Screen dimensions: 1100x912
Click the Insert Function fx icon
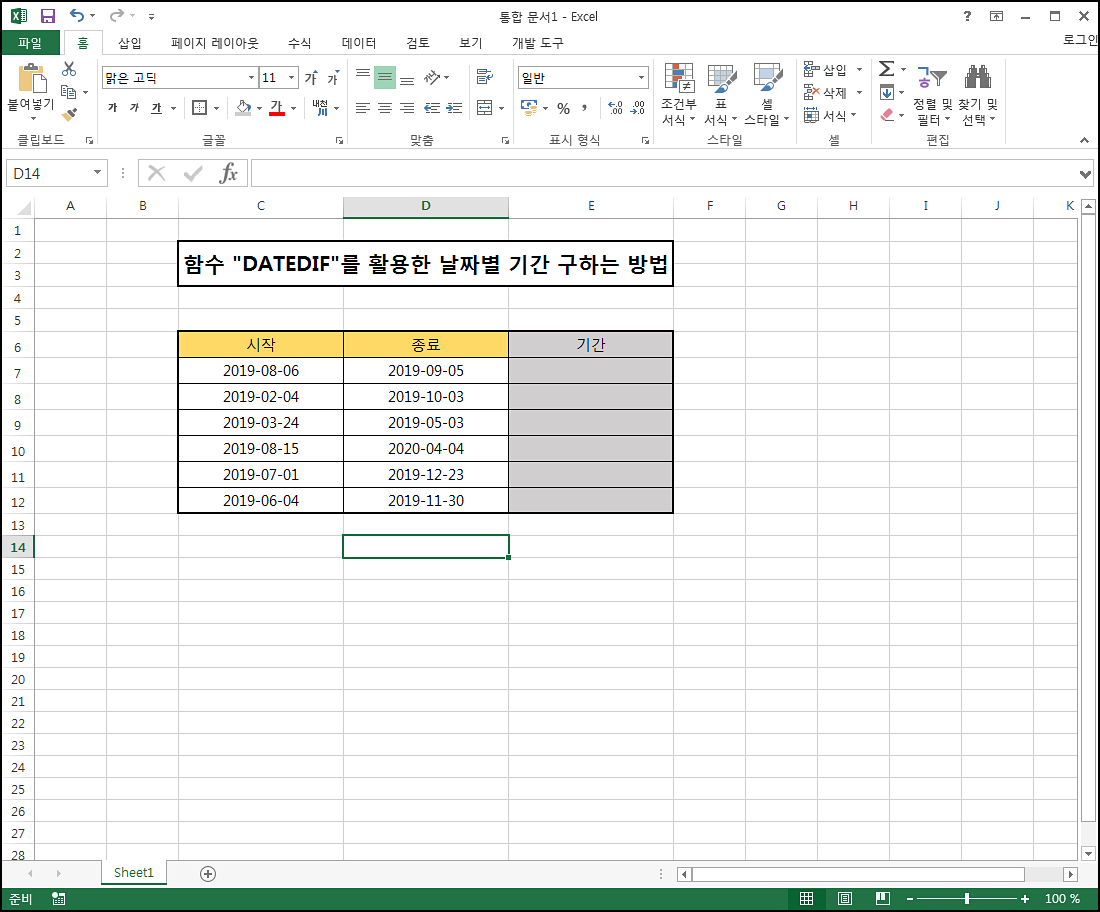pos(229,173)
